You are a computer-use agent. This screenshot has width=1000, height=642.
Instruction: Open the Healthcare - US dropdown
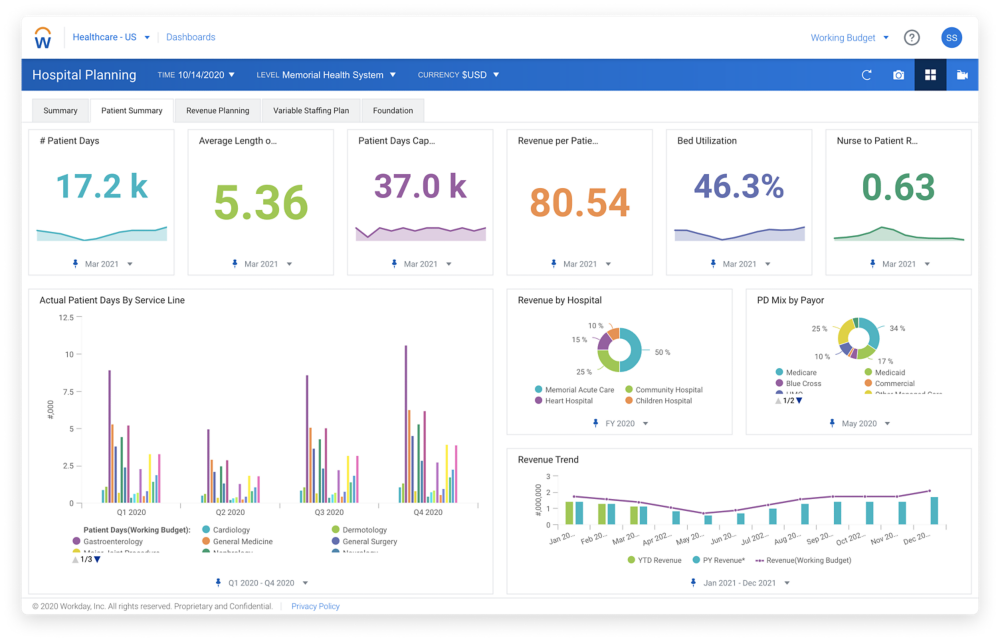pos(111,38)
